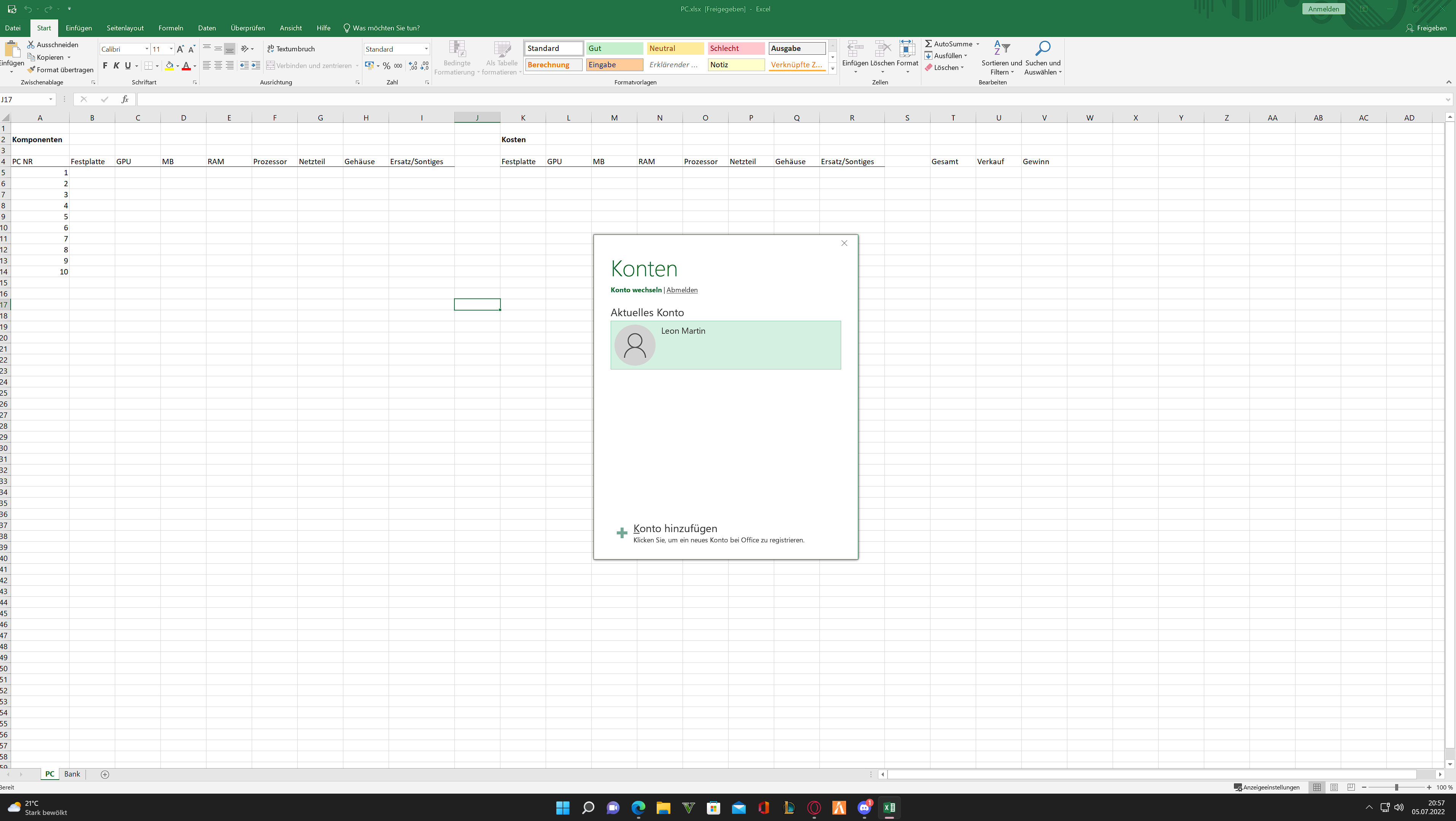Image resolution: width=1456 pixels, height=821 pixels.
Task: Click the Format Painter brush icon
Action: pos(32,70)
